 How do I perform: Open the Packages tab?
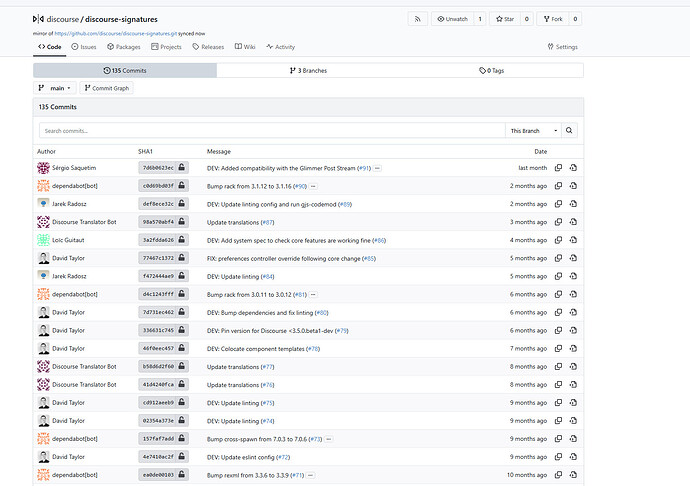(x=124, y=47)
